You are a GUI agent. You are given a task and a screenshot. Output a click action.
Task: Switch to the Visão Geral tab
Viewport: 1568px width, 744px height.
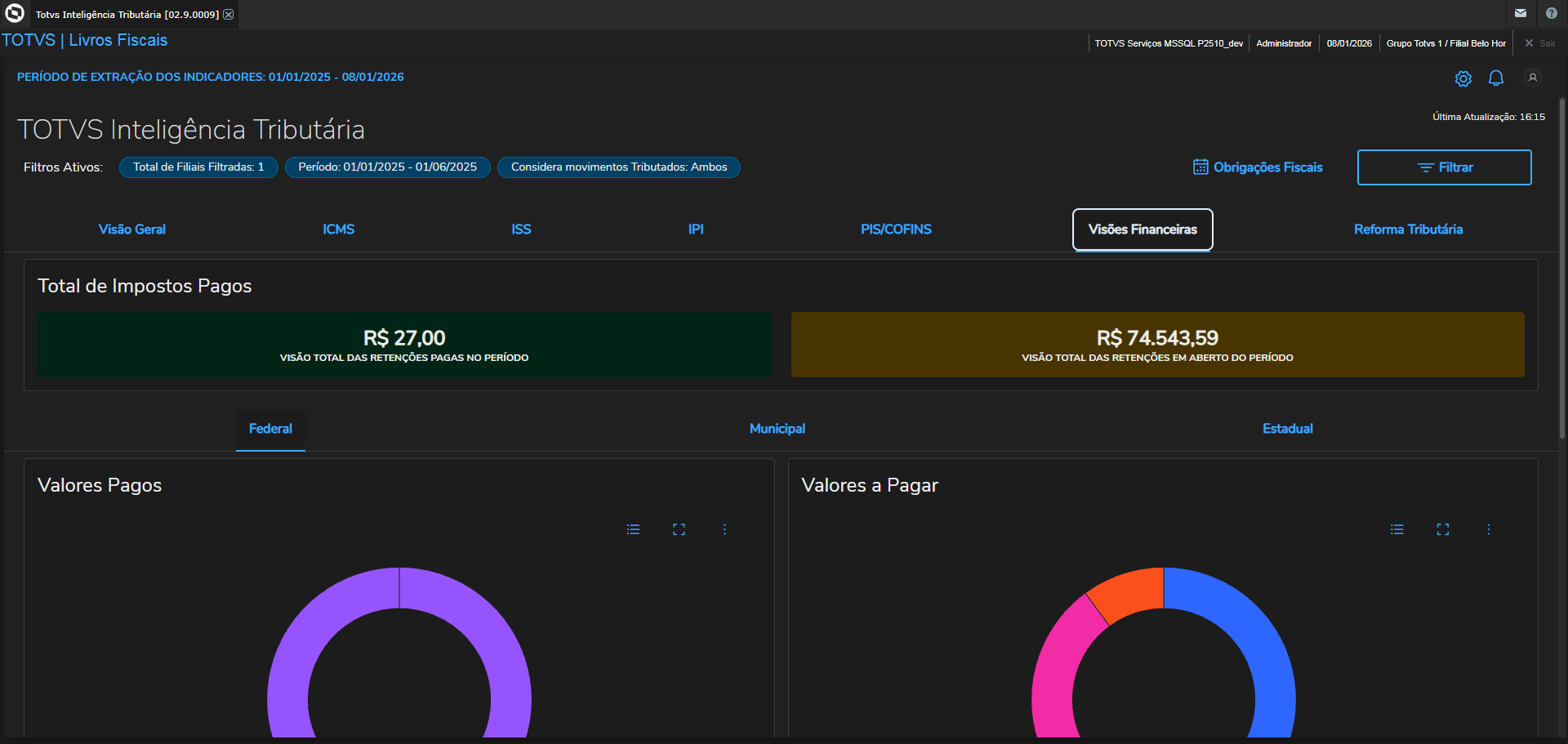[132, 229]
